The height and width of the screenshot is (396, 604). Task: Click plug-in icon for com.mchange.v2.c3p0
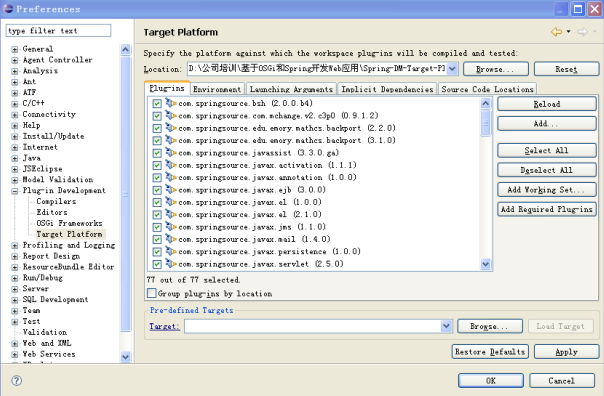pyautogui.click(x=171, y=115)
